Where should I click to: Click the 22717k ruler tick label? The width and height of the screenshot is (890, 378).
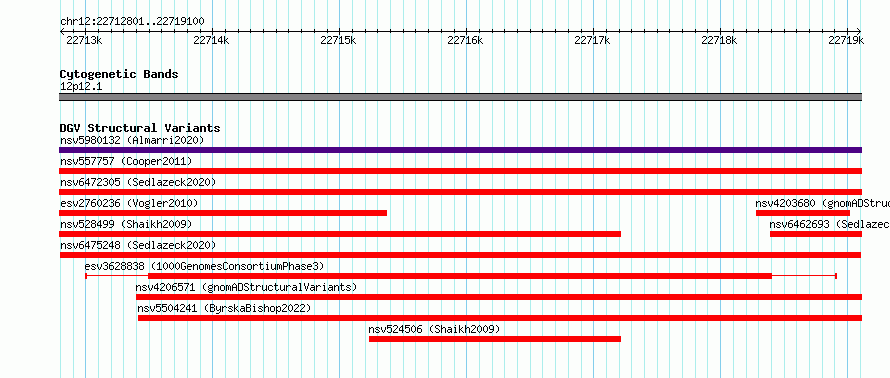593,40
